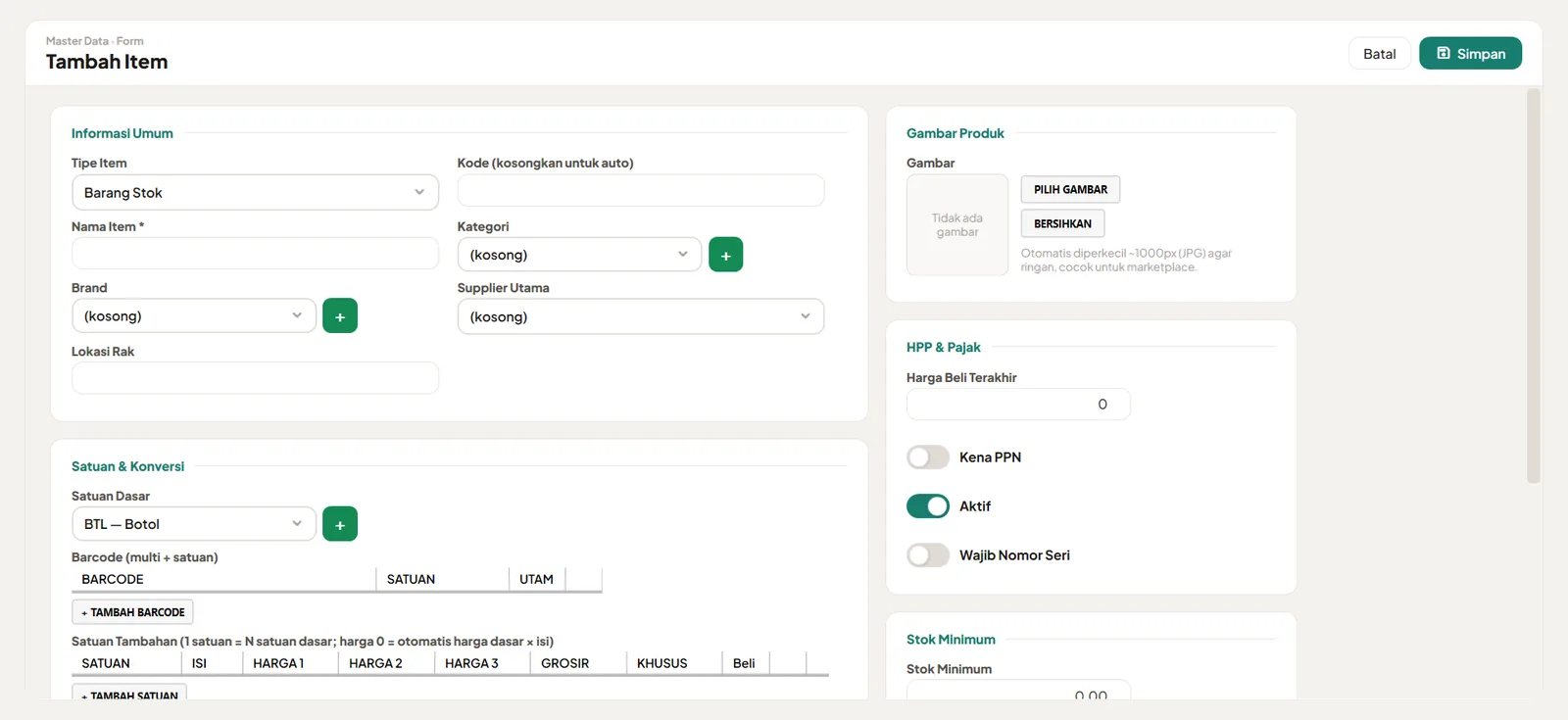Click the product image placeholder thumbnail
The height and width of the screenshot is (720, 1568).
pyautogui.click(x=957, y=225)
